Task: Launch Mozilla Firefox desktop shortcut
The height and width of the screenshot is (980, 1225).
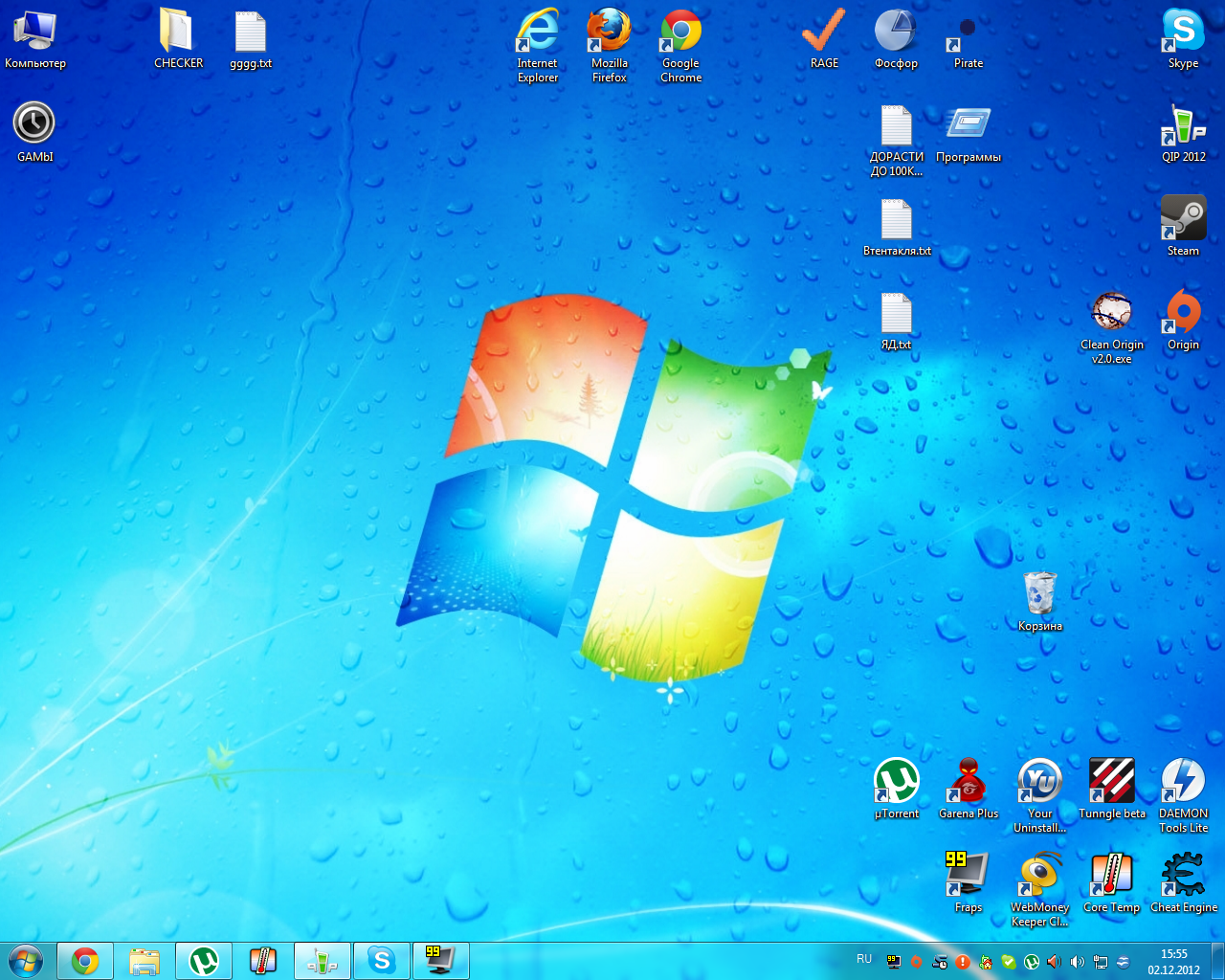Action: 610,46
